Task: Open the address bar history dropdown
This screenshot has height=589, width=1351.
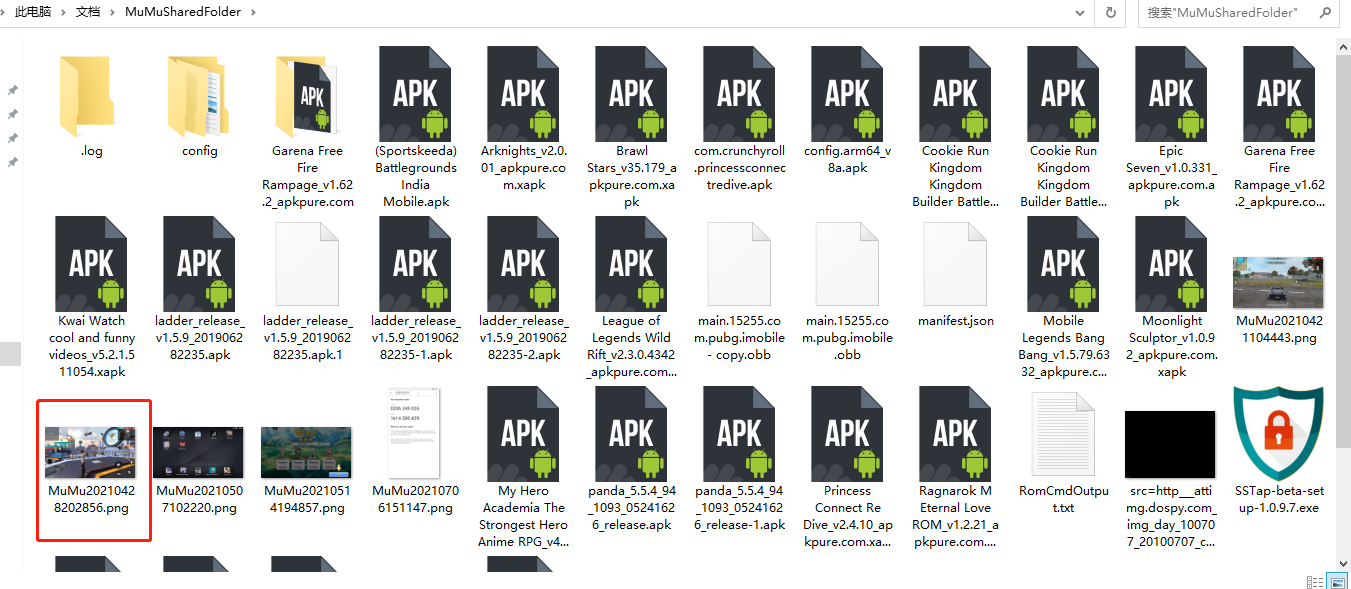Action: (1080, 13)
